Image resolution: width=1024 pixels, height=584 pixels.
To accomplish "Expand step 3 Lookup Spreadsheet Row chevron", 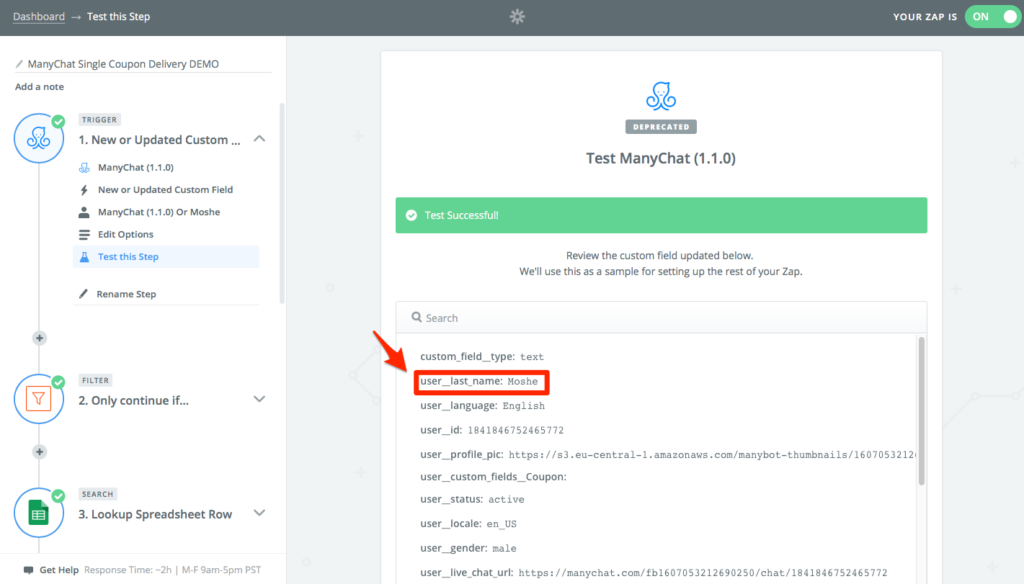I will (x=259, y=513).
